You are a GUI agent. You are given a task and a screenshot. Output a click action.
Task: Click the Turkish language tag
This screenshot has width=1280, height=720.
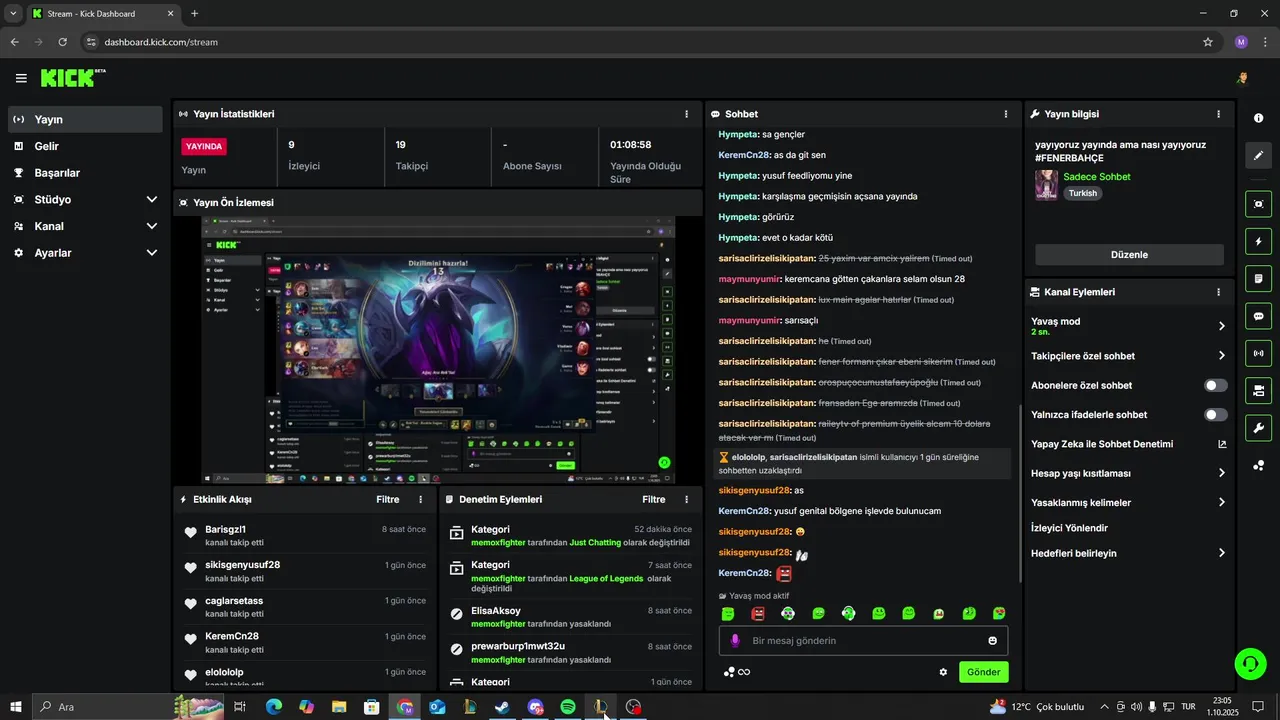[1082, 193]
